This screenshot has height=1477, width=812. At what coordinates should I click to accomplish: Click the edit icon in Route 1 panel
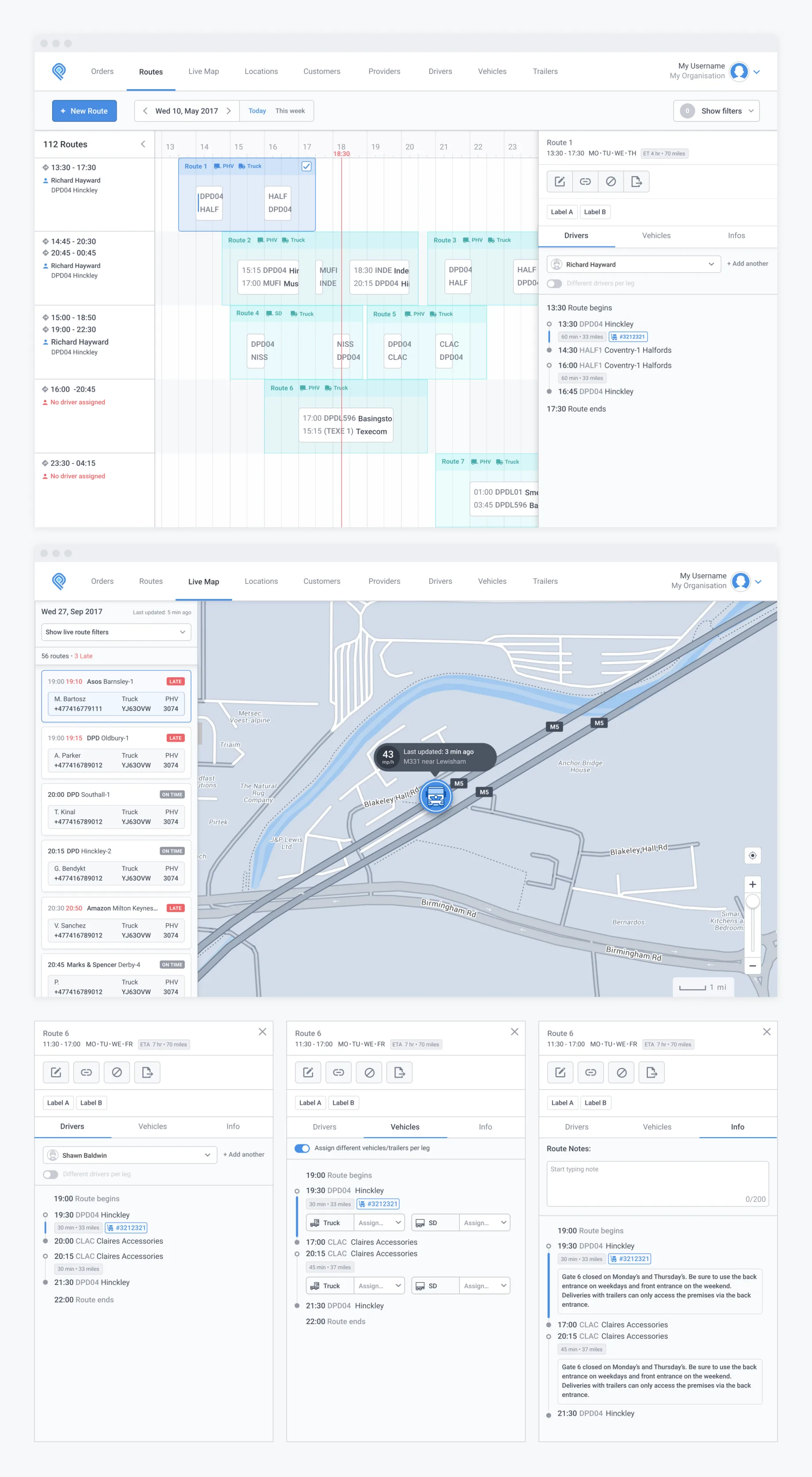pos(560,182)
